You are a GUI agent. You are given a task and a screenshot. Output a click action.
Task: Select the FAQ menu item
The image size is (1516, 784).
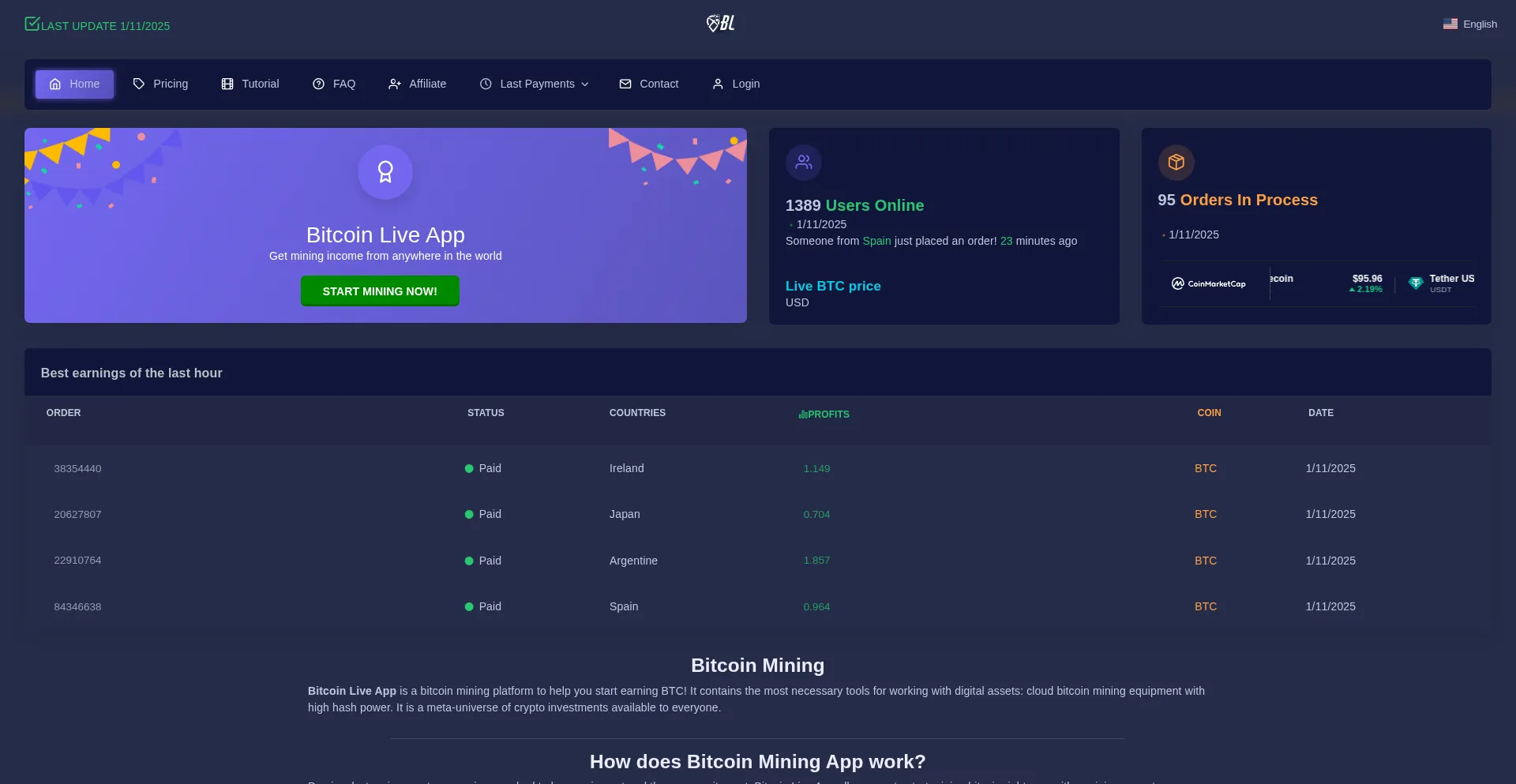(334, 84)
